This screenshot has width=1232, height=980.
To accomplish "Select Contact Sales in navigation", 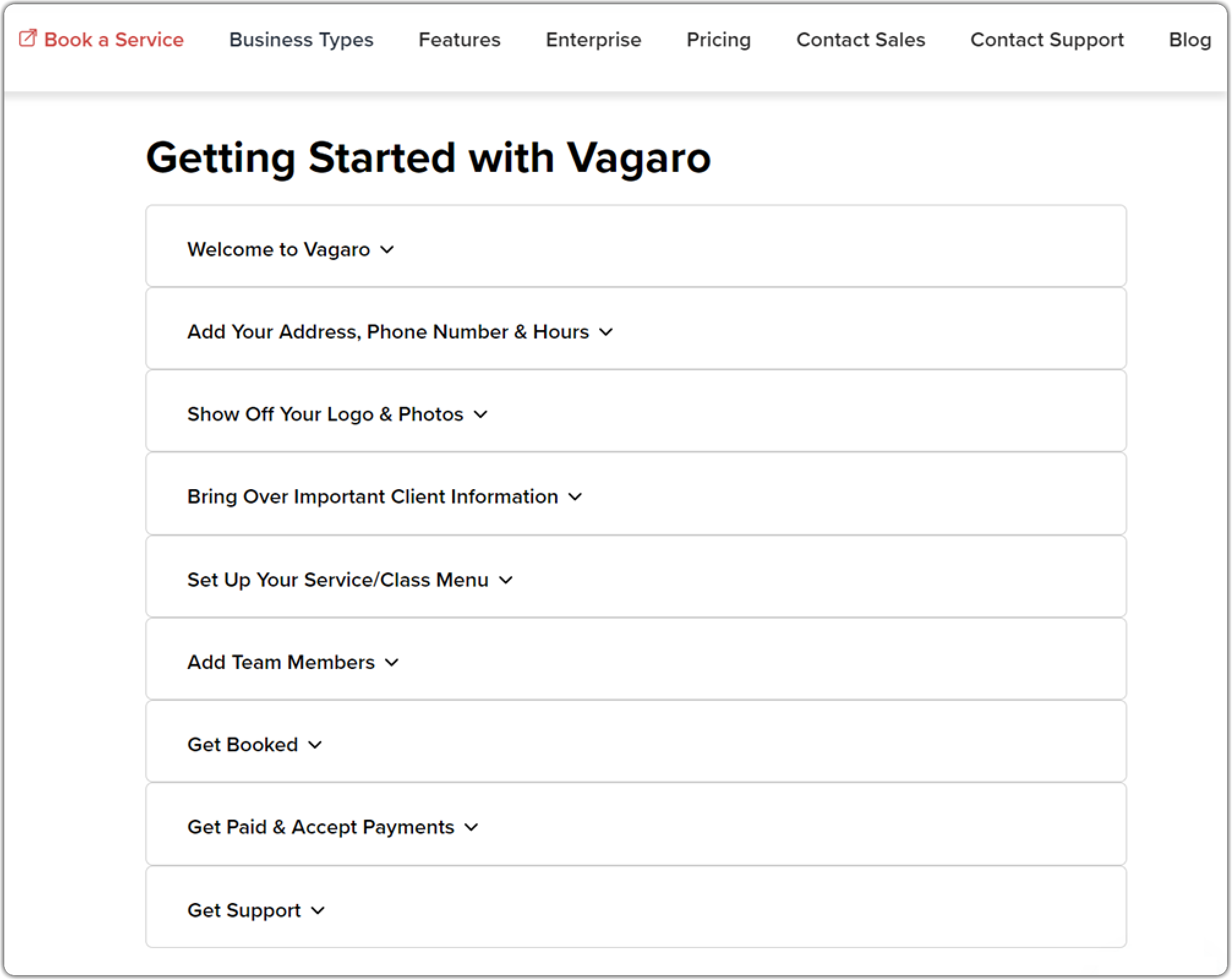I will point(861,40).
